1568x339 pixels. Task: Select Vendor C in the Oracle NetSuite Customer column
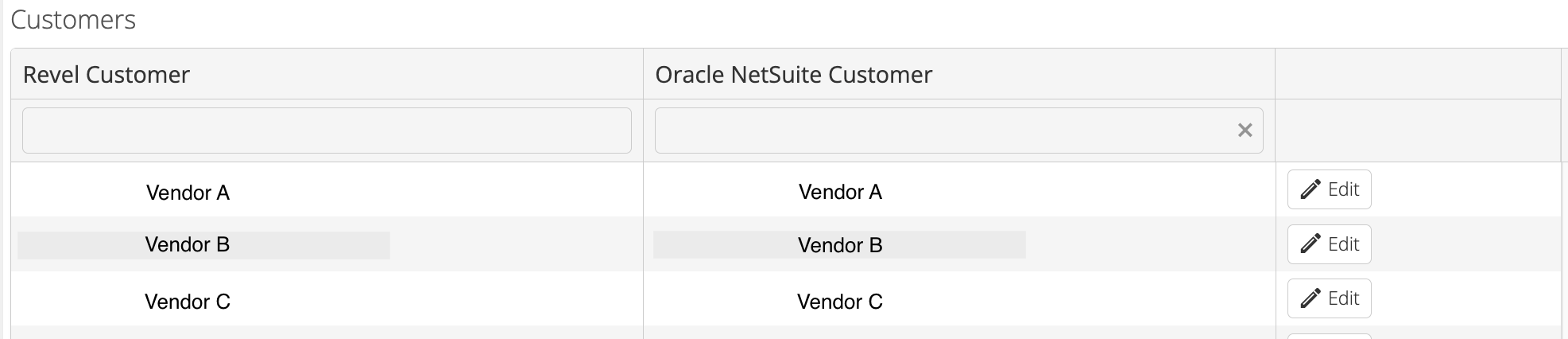point(840,302)
